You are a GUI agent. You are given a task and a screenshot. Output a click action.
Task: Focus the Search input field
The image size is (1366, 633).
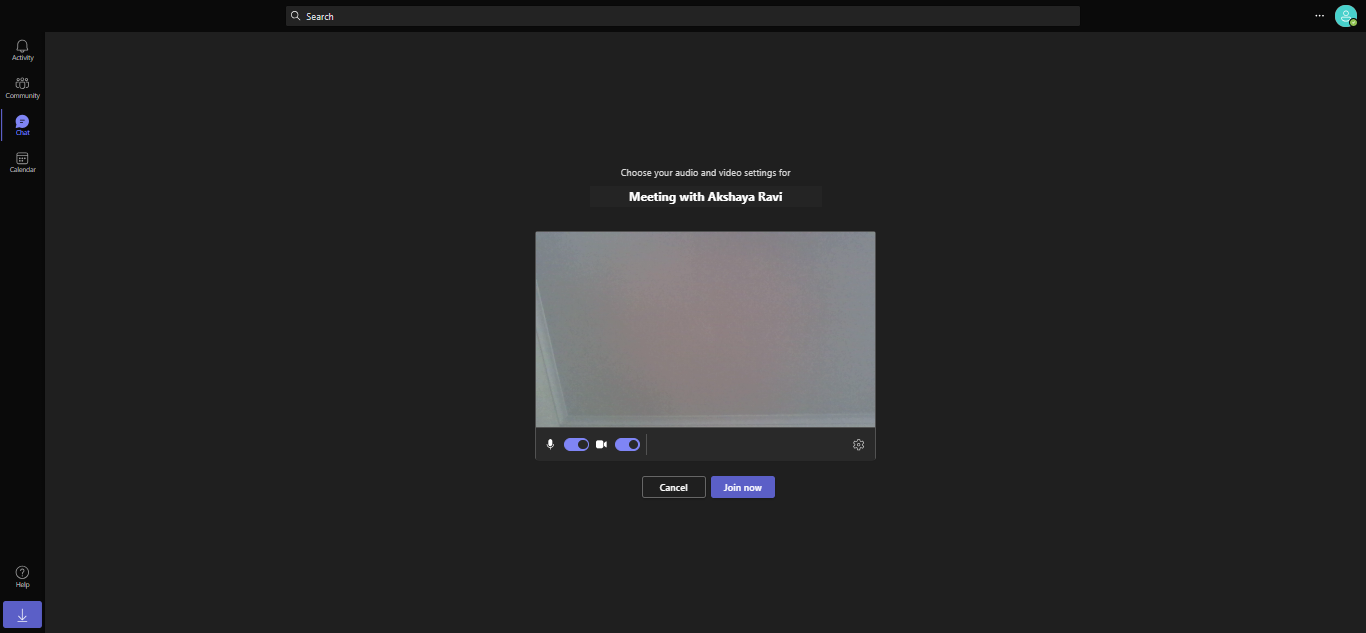[x=683, y=16]
